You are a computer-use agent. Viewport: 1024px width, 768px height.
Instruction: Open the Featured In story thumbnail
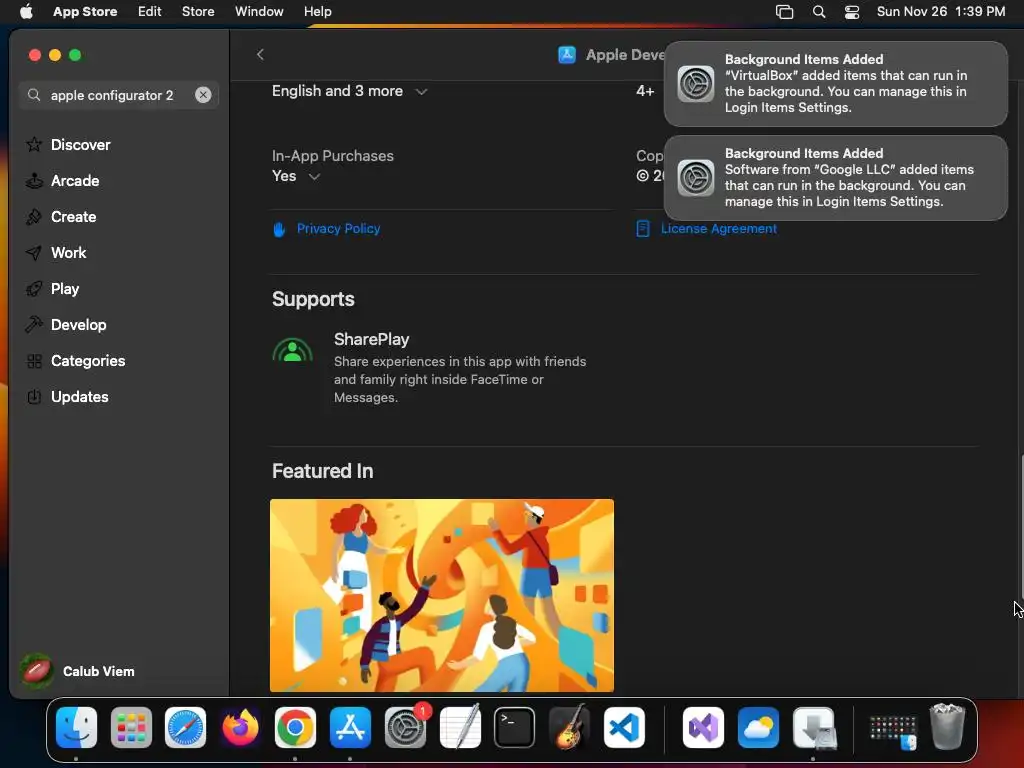441,595
